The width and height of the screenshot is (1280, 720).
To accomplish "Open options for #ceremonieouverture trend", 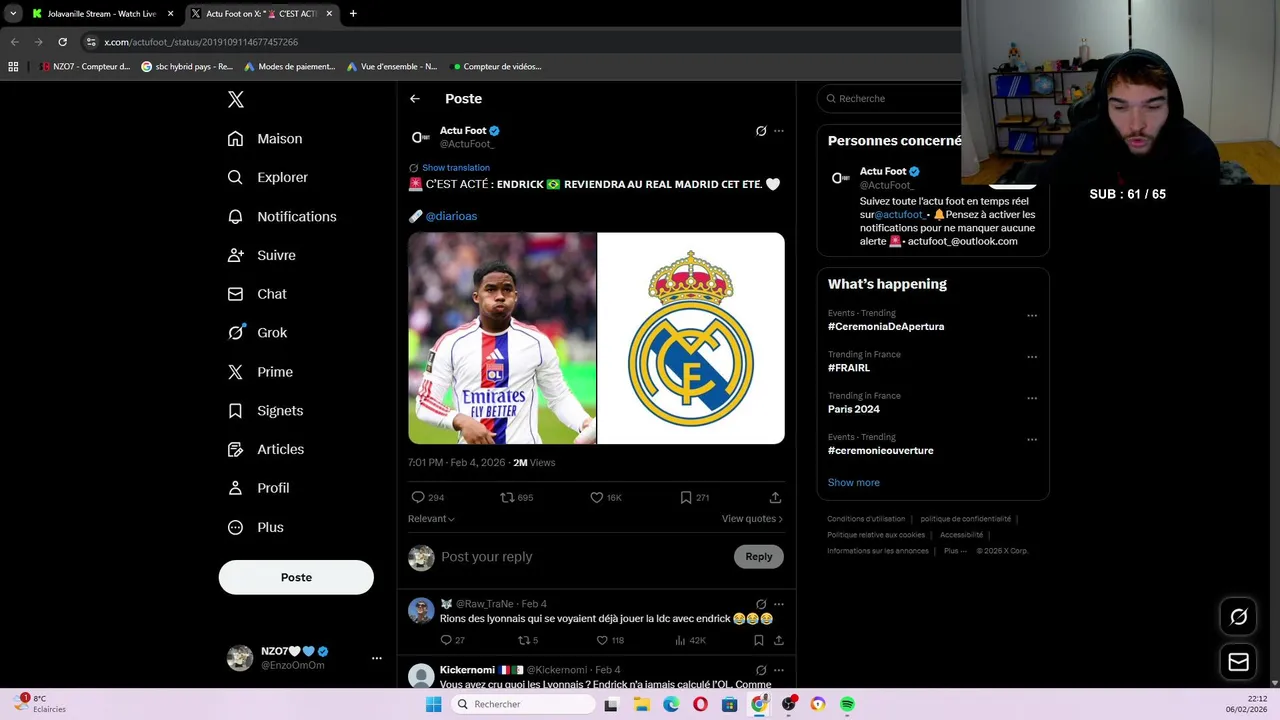I will [1032, 440].
